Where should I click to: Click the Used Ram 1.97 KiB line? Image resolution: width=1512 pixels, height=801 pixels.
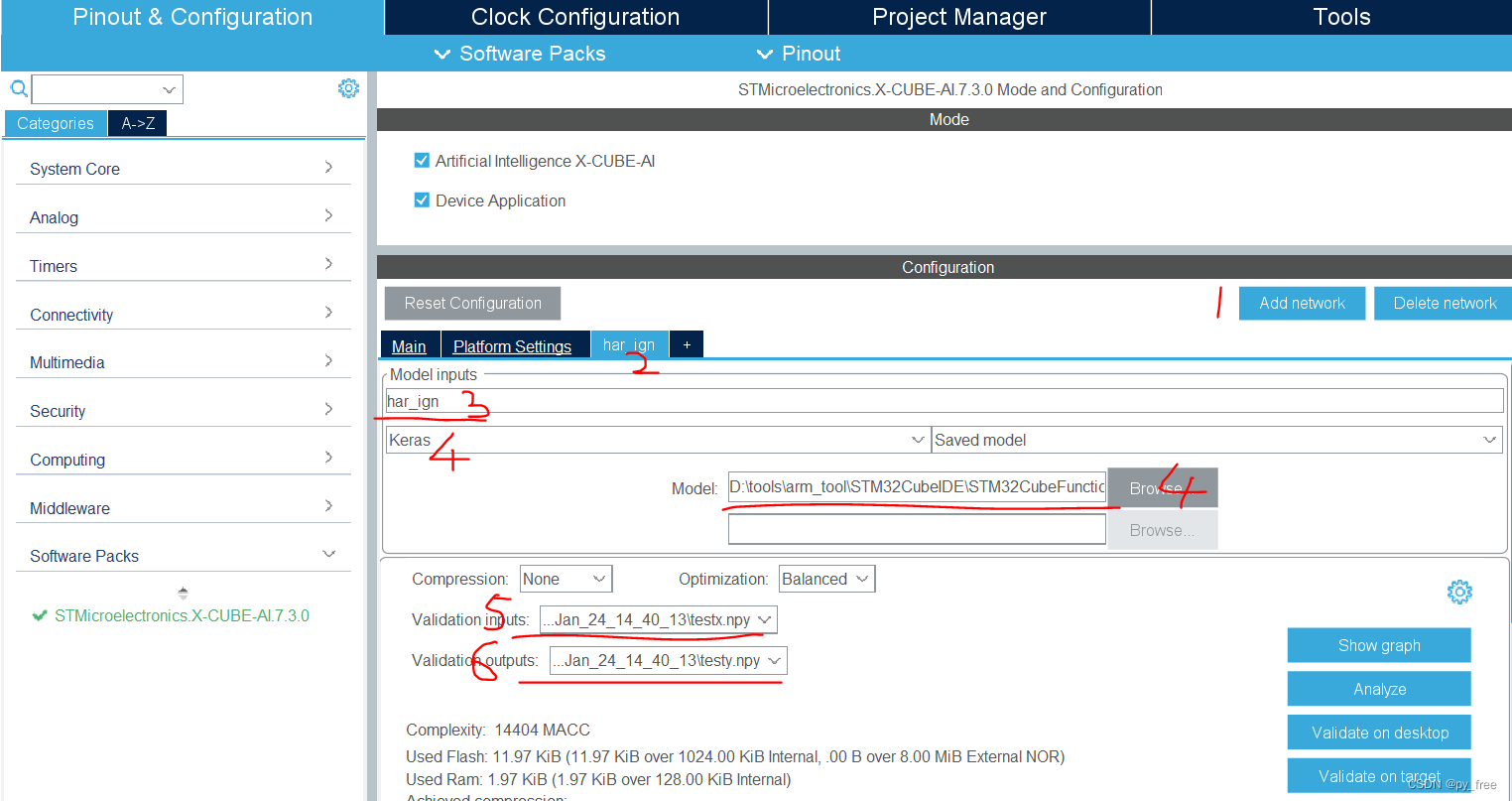point(598,779)
